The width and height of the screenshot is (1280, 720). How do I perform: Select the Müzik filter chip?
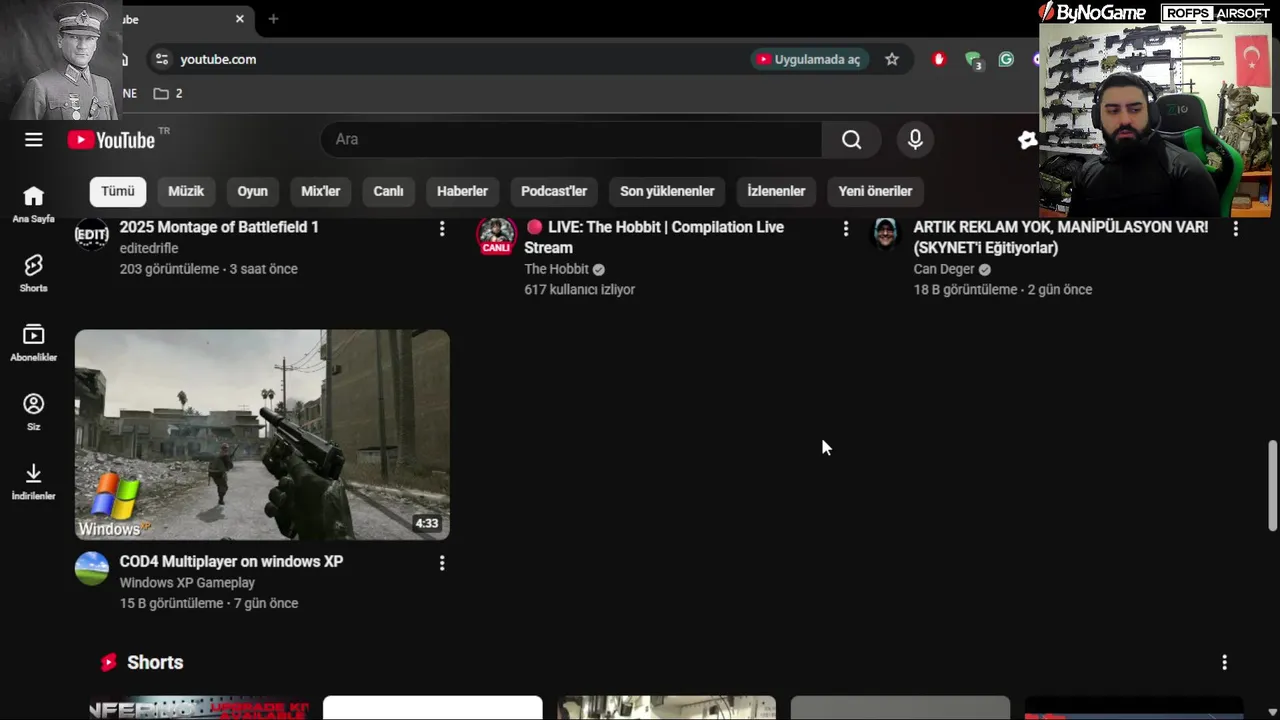click(x=186, y=191)
